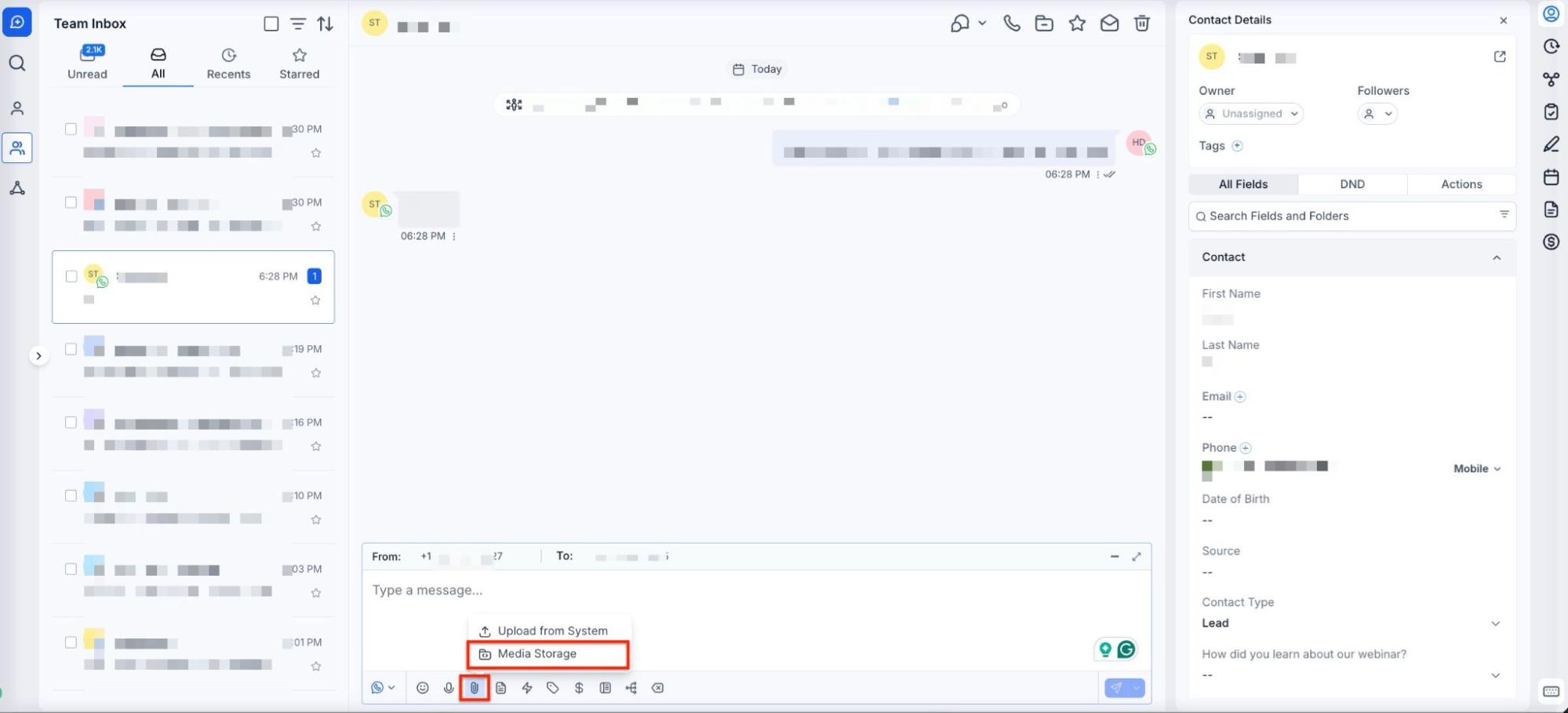Click the filter icon beside Team Inbox
The width and height of the screenshot is (1568, 713).
coord(298,24)
